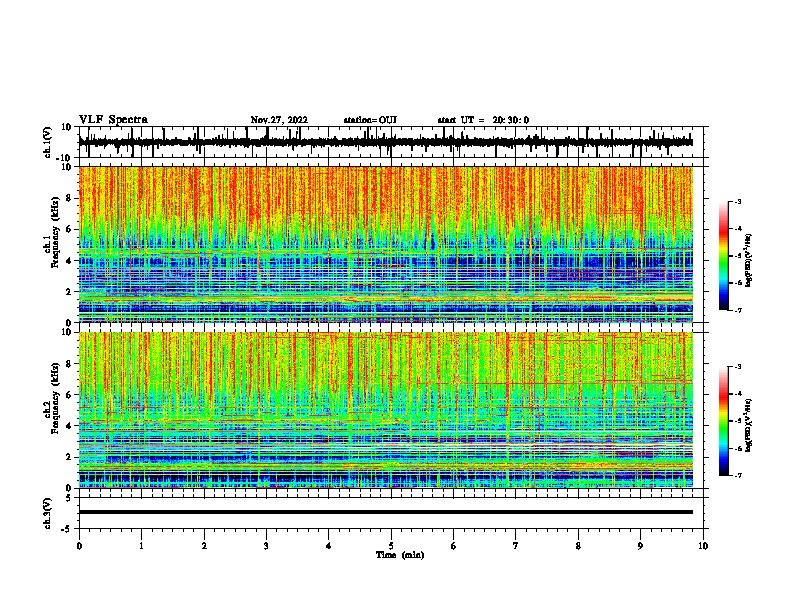
Task: Click the "5" tick on ch.3(V) axis
Action: (x=69, y=497)
